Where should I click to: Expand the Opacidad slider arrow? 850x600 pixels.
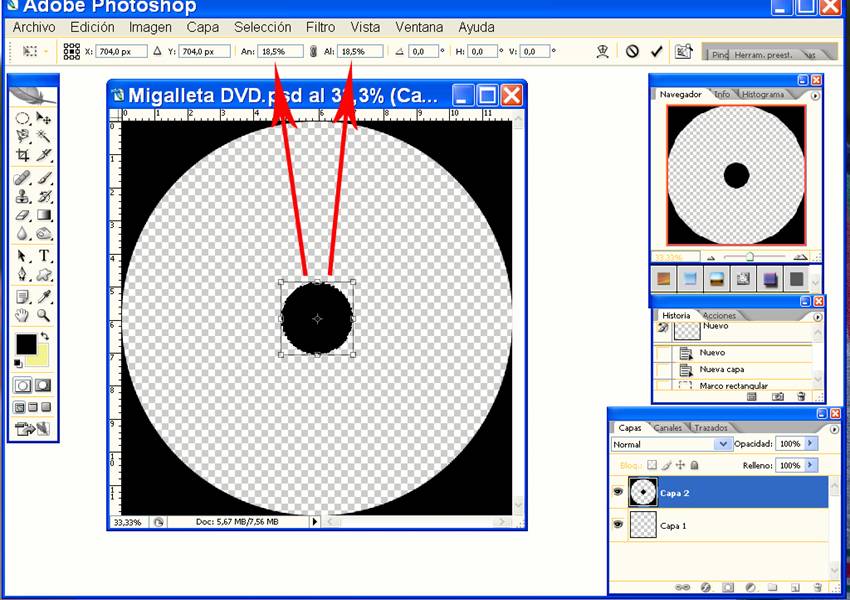coord(811,444)
